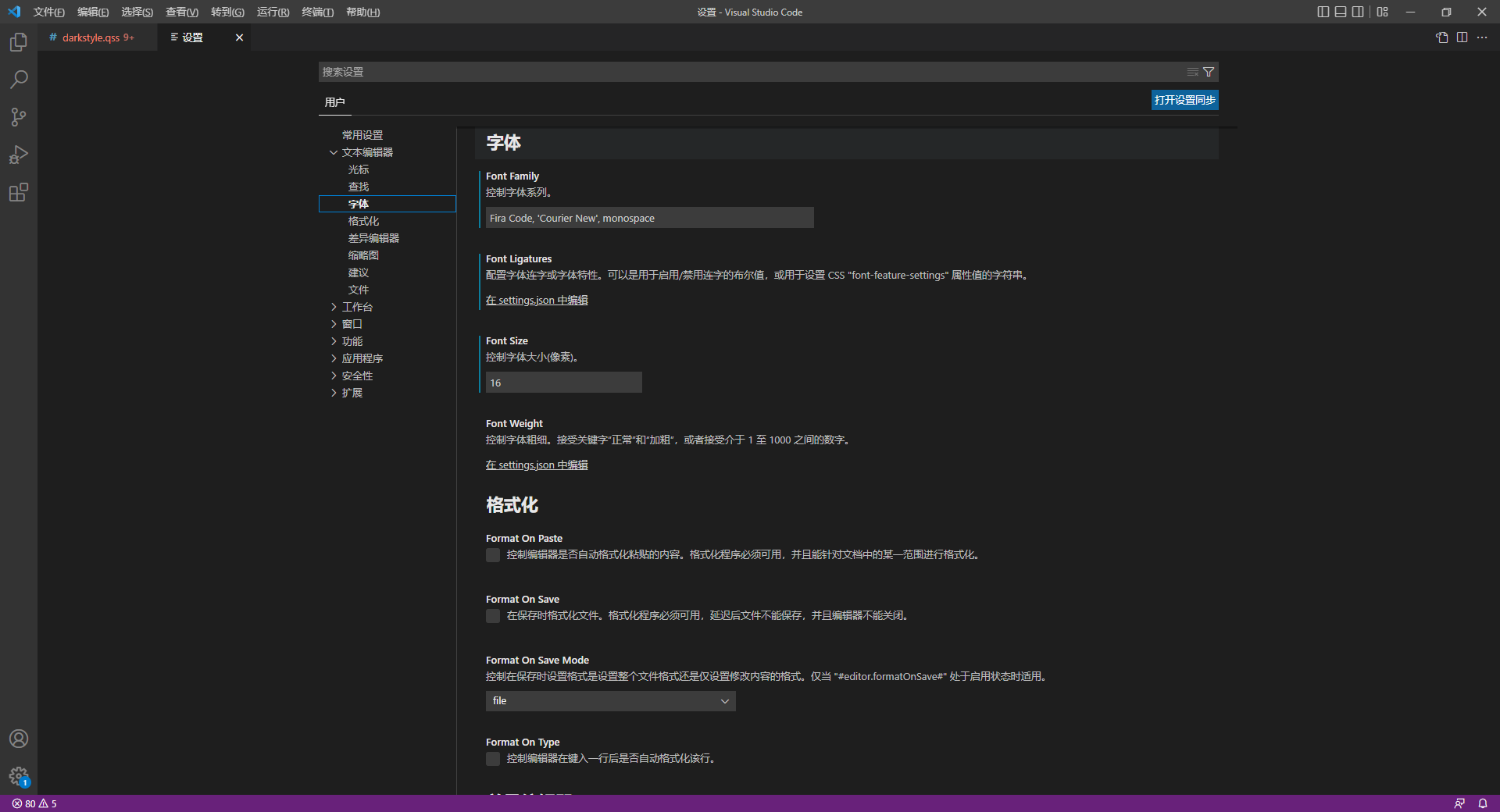Expand the 窗口 tree section
Viewport: 1500px width, 812px height.
[x=334, y=324]
